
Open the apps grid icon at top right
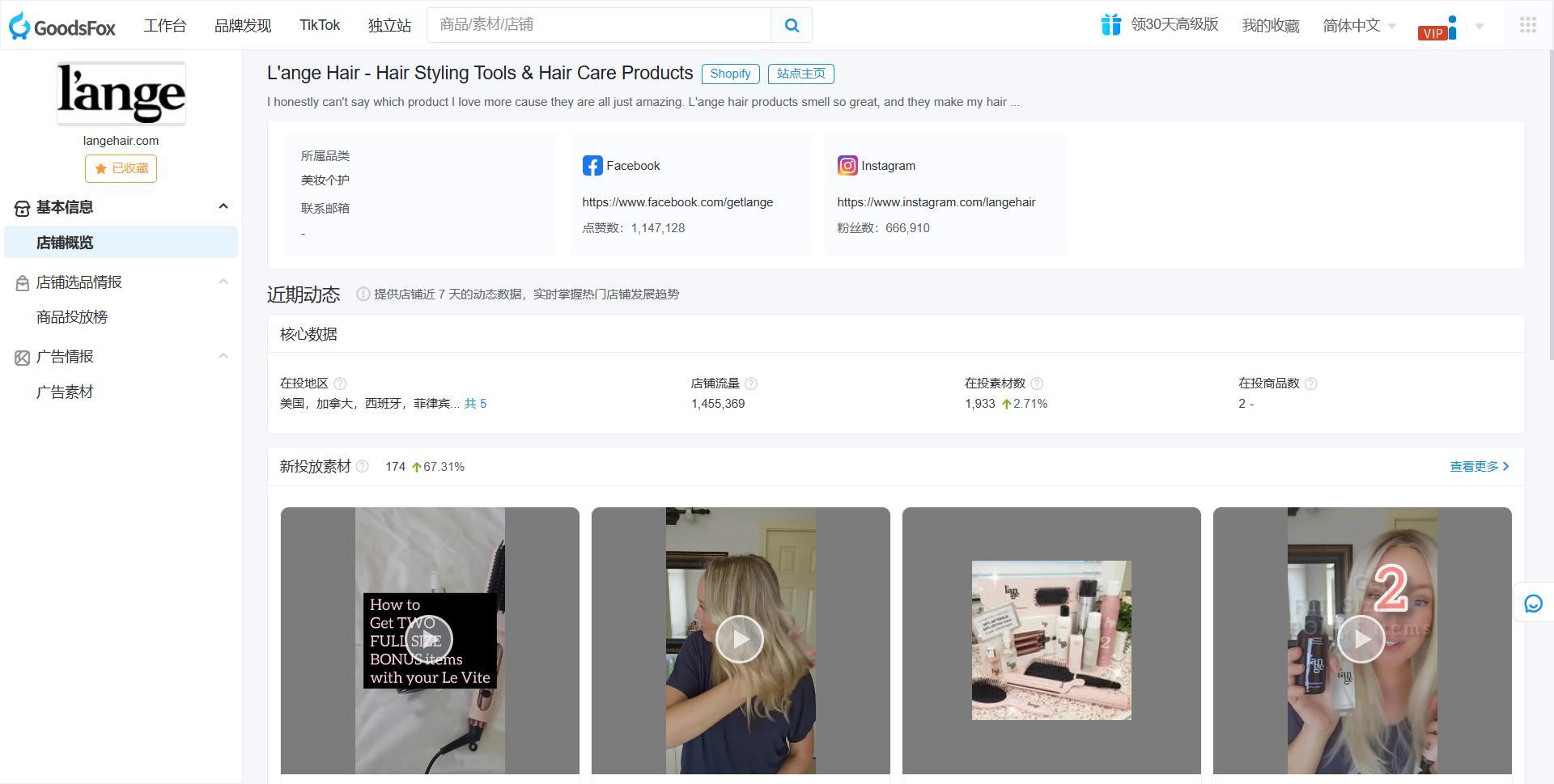click(1528, 25)
